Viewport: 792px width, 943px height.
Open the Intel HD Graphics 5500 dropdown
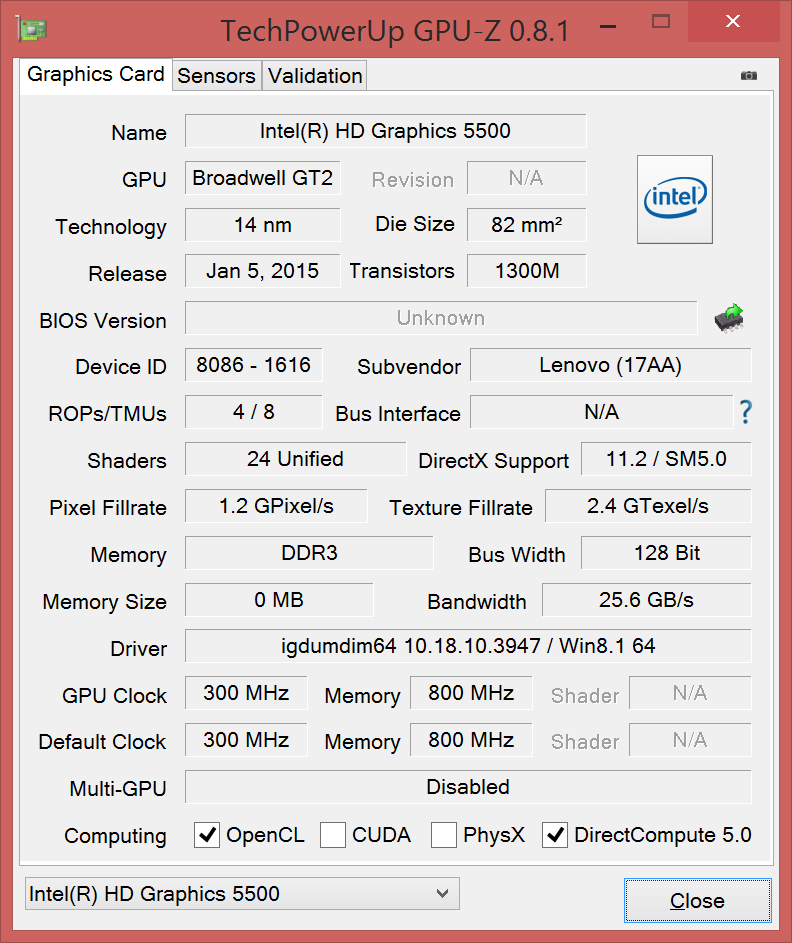(241, 894)
